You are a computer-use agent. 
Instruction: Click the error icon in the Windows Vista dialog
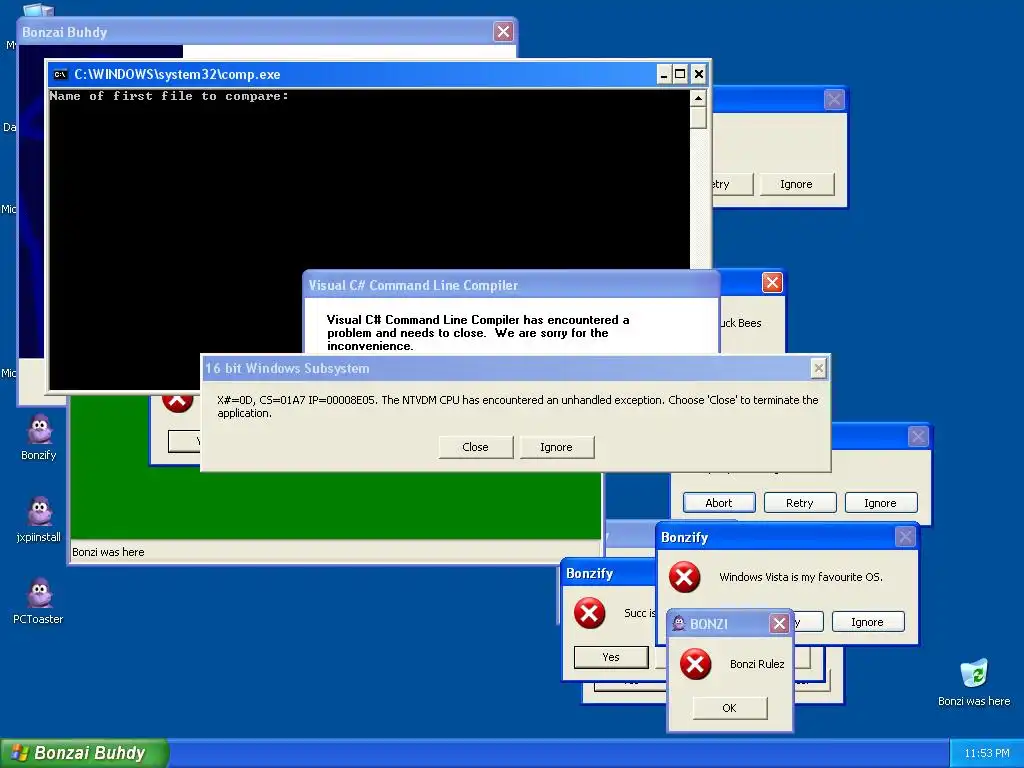tap(684, 577)
